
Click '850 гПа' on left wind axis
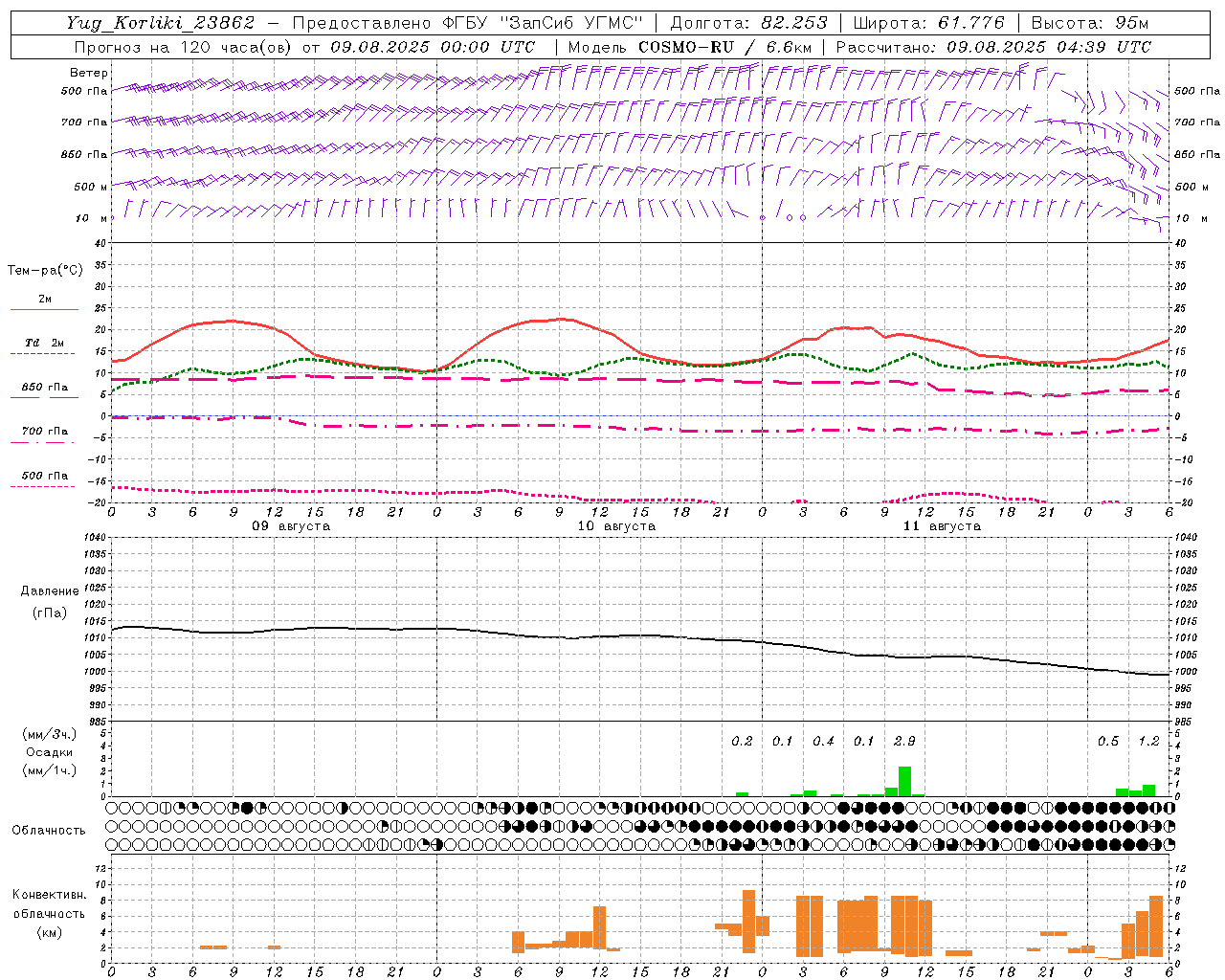pyautogui.click(x=84, y=154)
